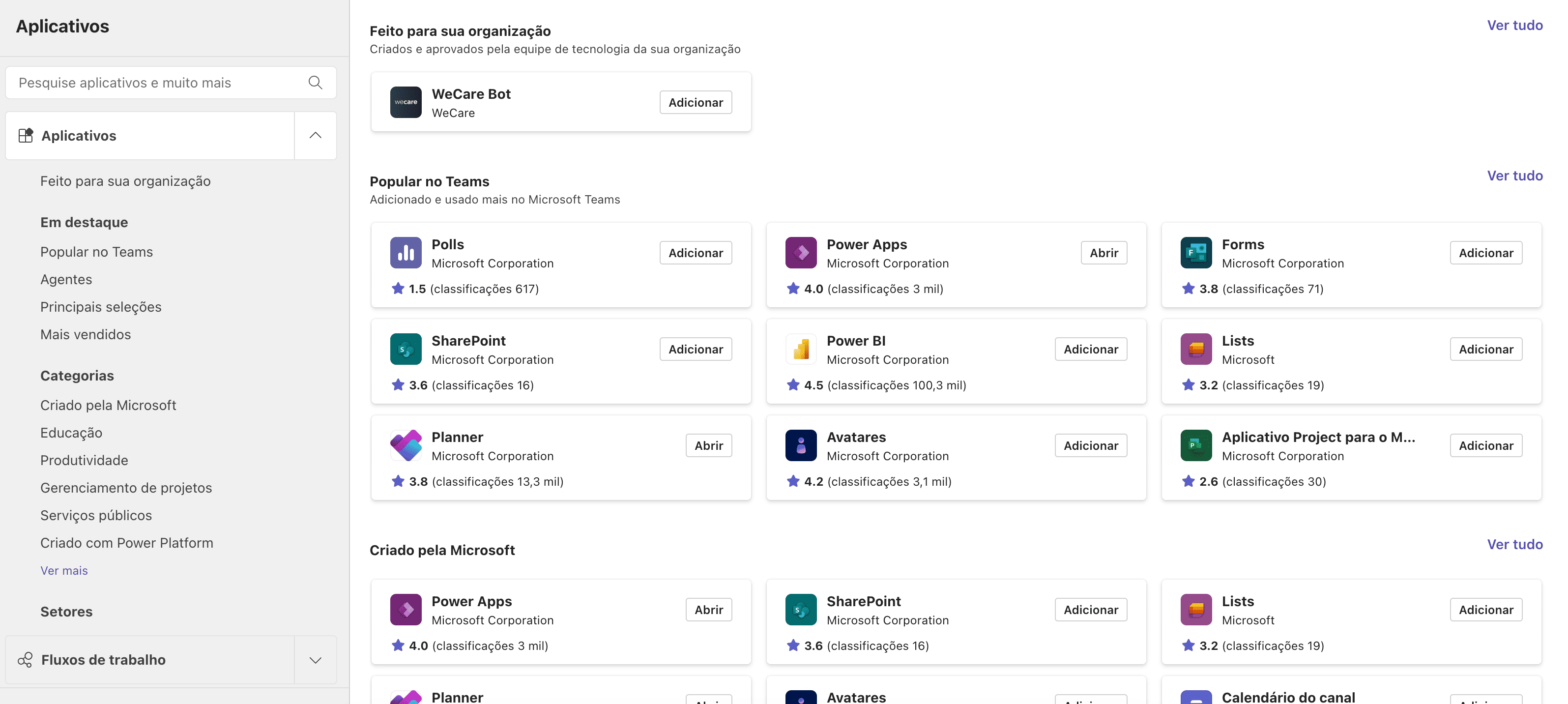Click the search magnifier icon

pos(315,82)
